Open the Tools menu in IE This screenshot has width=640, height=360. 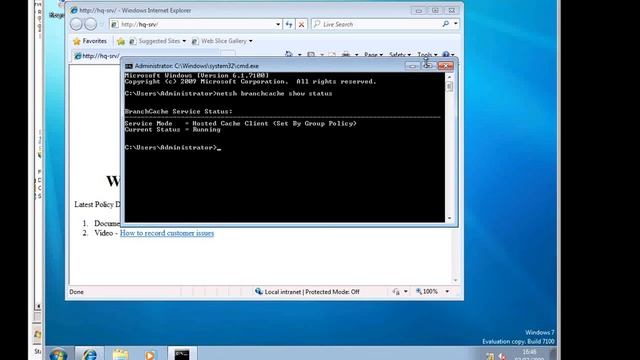point(427,55)
